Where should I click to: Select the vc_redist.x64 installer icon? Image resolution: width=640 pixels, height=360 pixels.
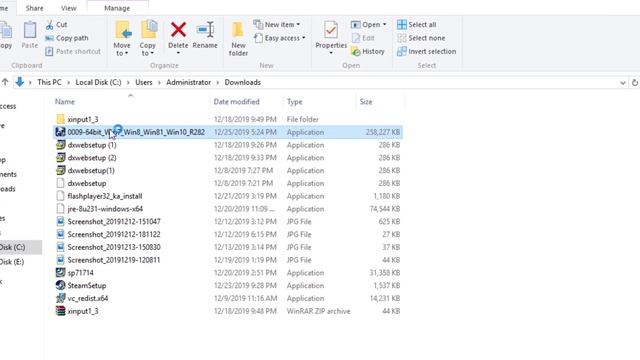(x=60, y=298)
